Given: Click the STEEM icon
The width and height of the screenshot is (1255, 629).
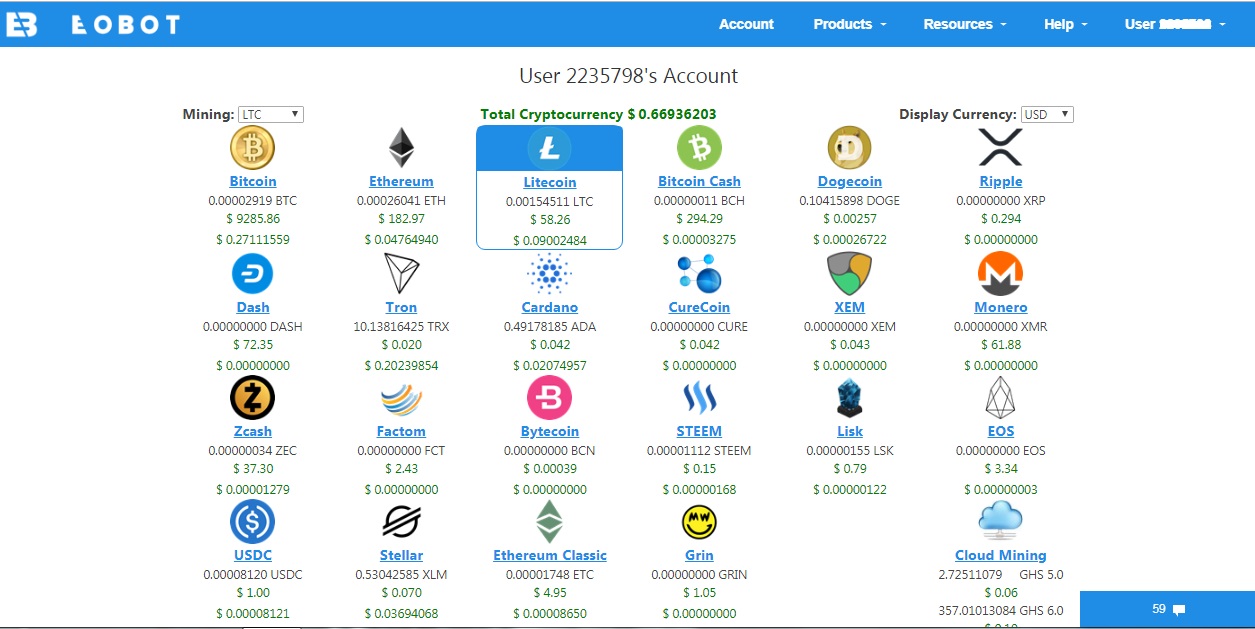Looking at the screenshot, I should point(699,396).
